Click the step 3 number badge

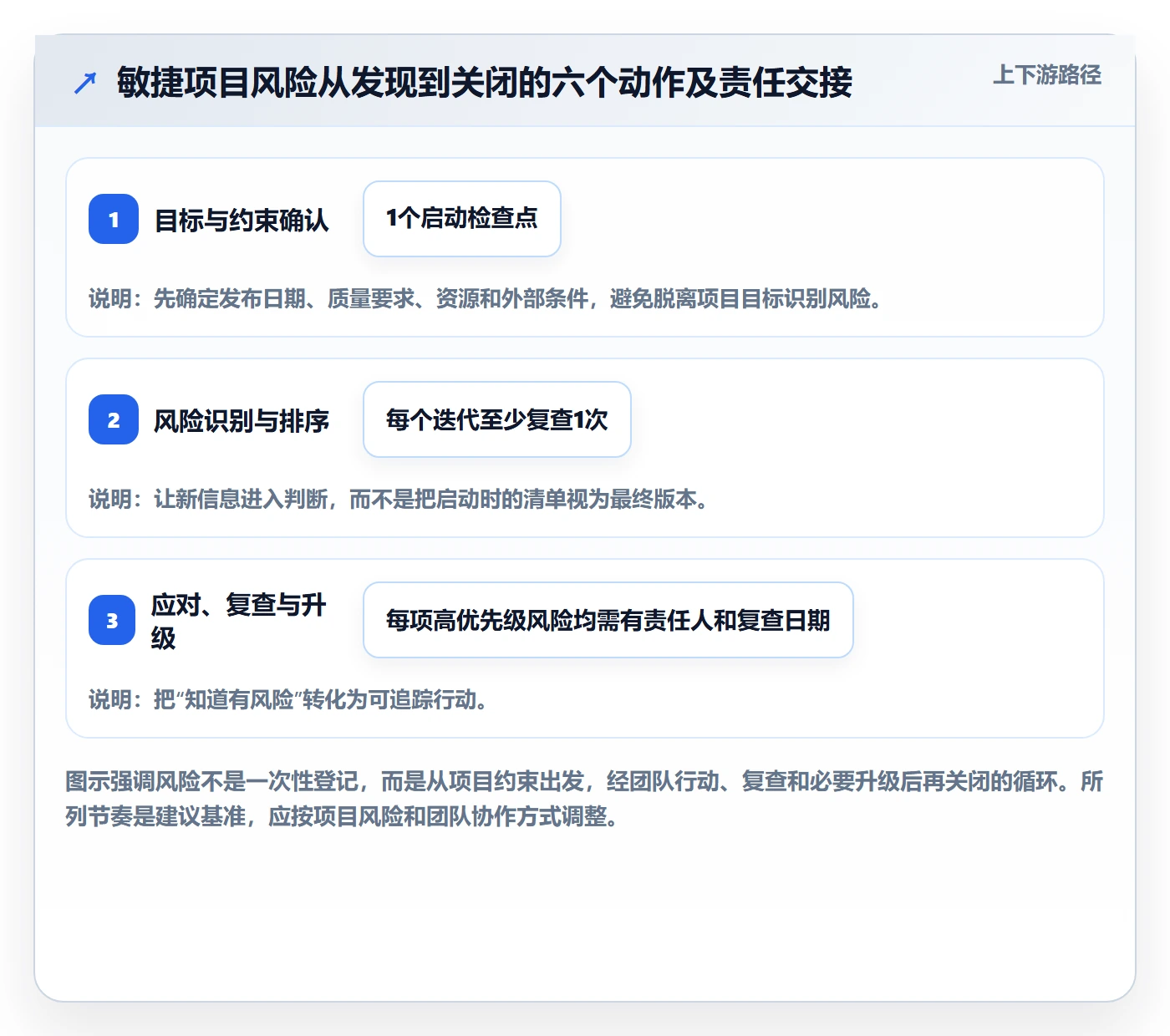(x=112, y=620)
